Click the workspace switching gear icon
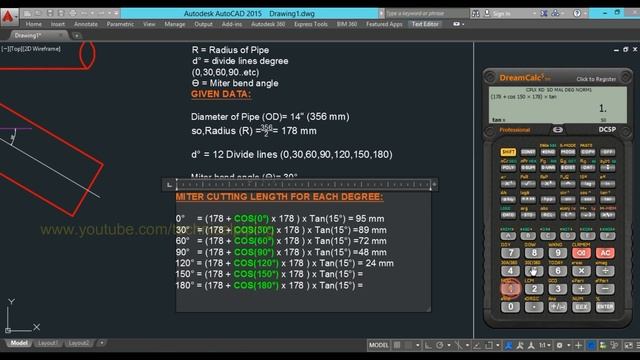The height and width of the screenshot is (360, 640). coord(560,345)
